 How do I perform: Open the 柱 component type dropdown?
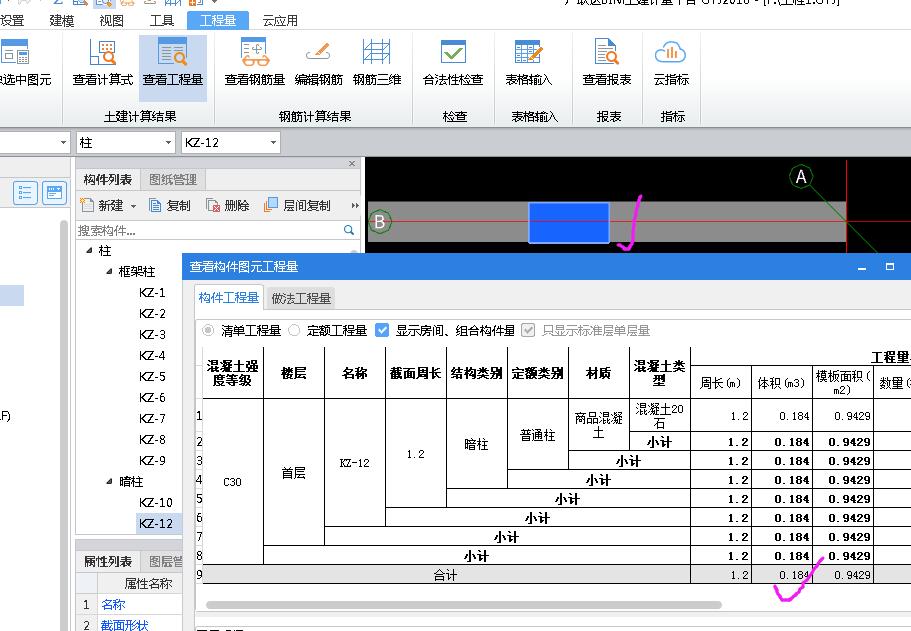coord(168,142)
